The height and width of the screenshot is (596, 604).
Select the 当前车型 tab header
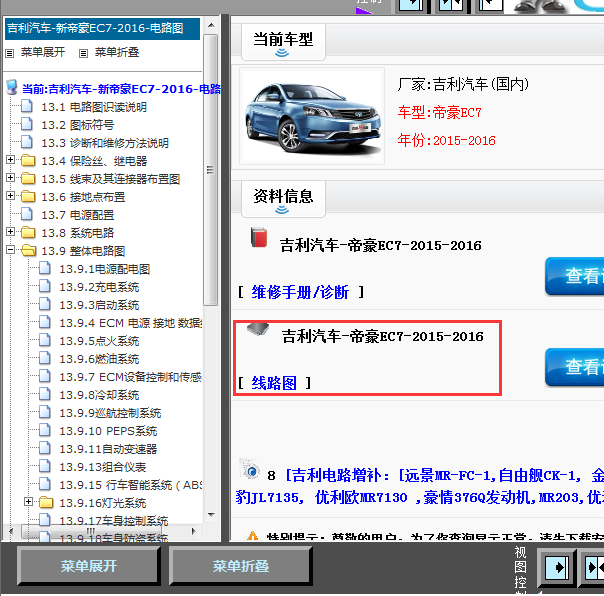tap(283, 42)
